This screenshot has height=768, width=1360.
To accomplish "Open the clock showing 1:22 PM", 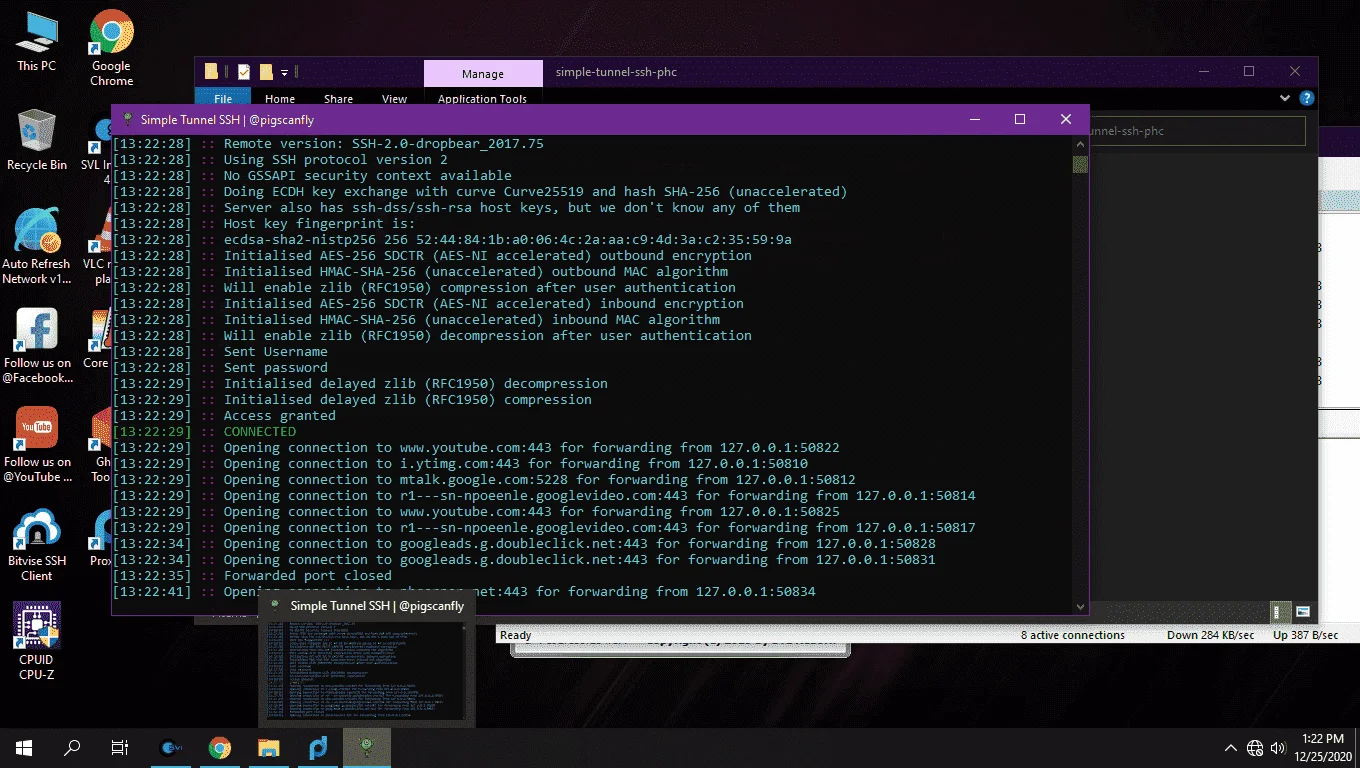I will [x=1324, y=747].
